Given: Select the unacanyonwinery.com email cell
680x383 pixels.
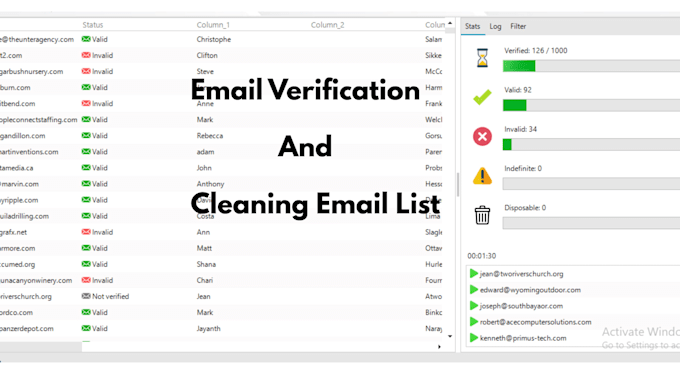Looking at the screenshot, I should 36,281.
